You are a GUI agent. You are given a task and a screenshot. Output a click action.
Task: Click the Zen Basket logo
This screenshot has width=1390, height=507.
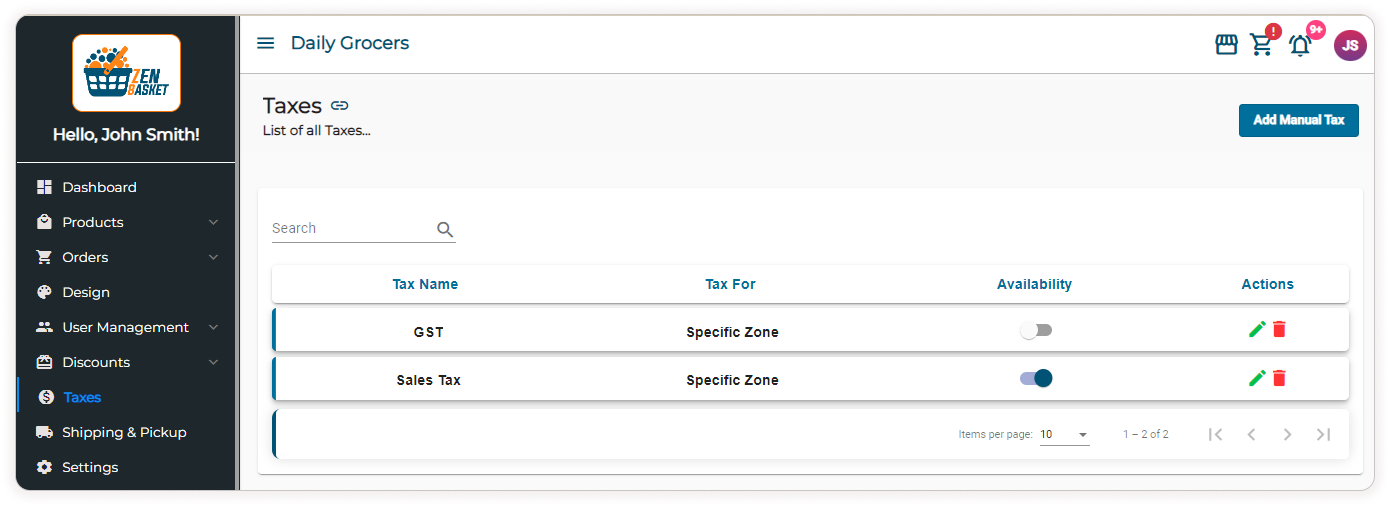(127, 73)
